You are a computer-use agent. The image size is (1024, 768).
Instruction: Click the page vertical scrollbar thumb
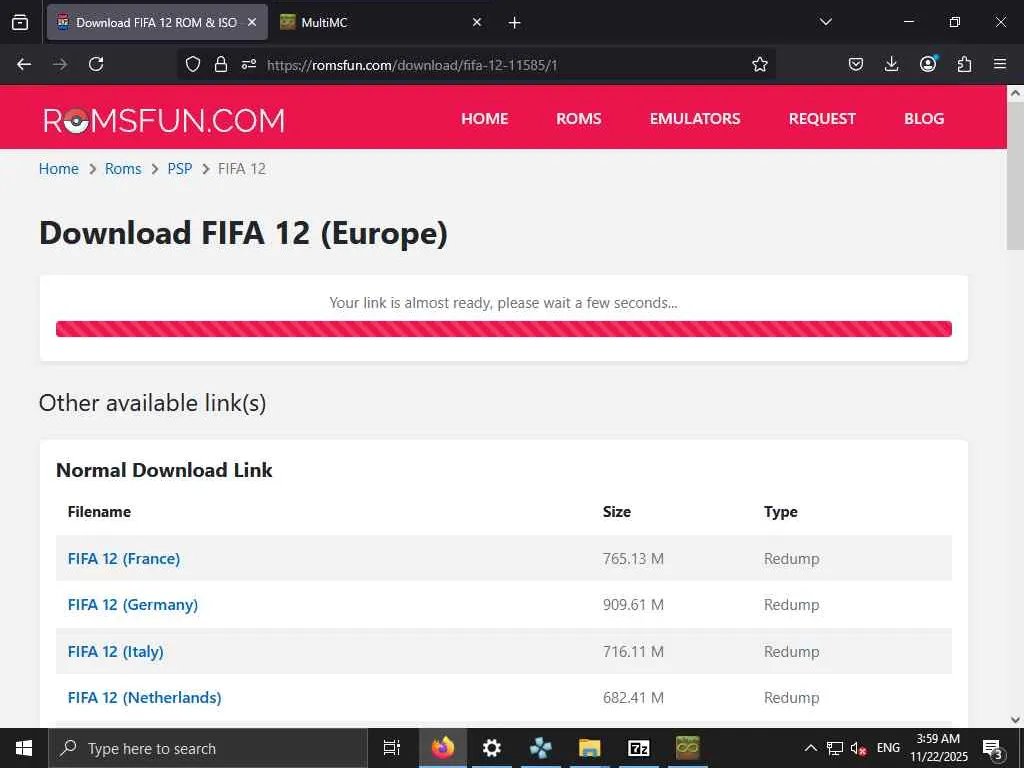coord(1015,176)
